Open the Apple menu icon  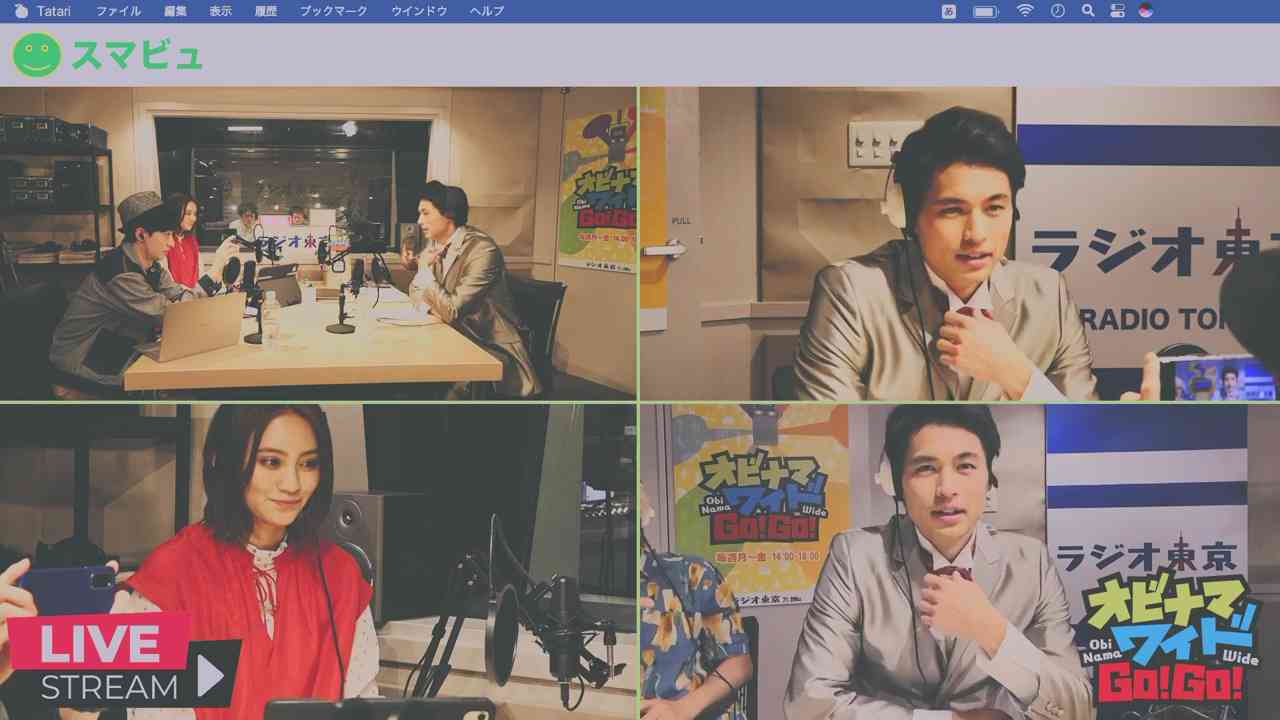21,11
